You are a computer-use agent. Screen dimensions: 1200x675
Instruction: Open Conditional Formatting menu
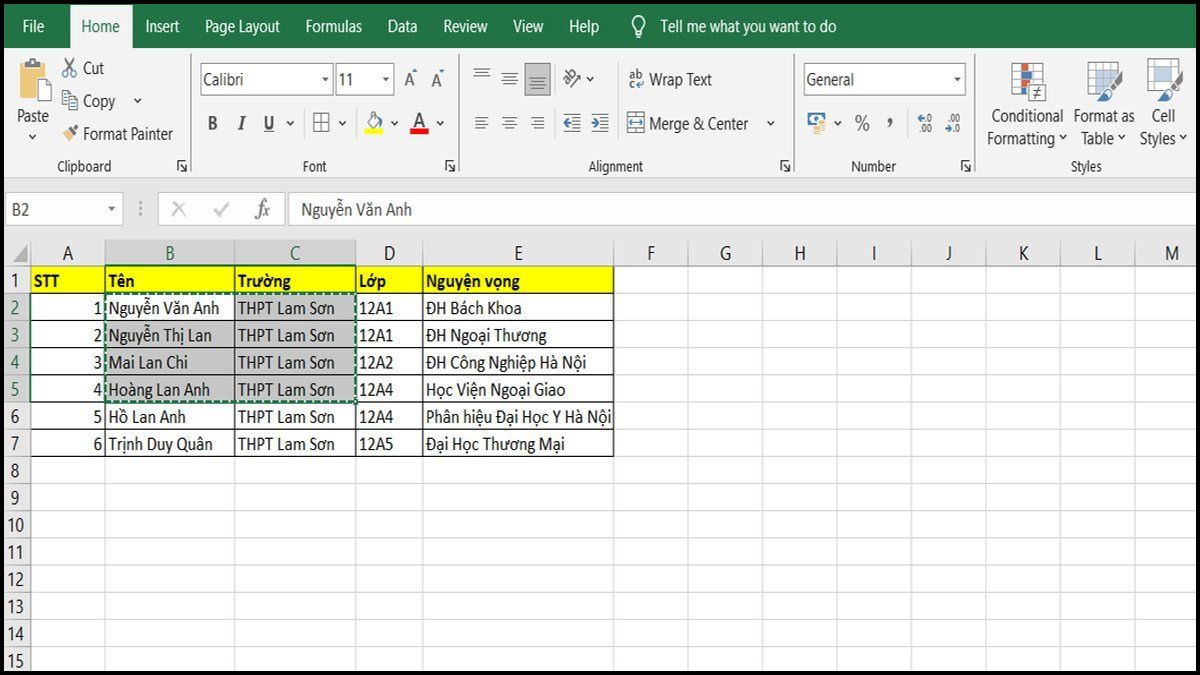click(1027, 103)
